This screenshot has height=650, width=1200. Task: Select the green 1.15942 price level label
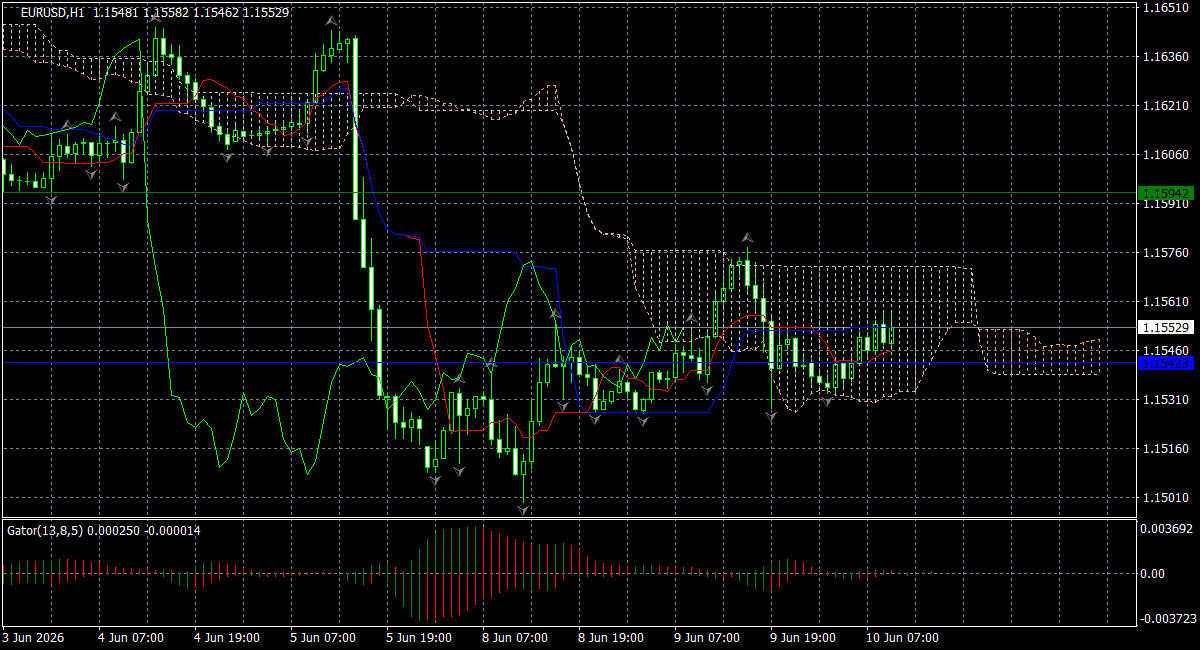pyautogui.click(x=1166, y=192)
